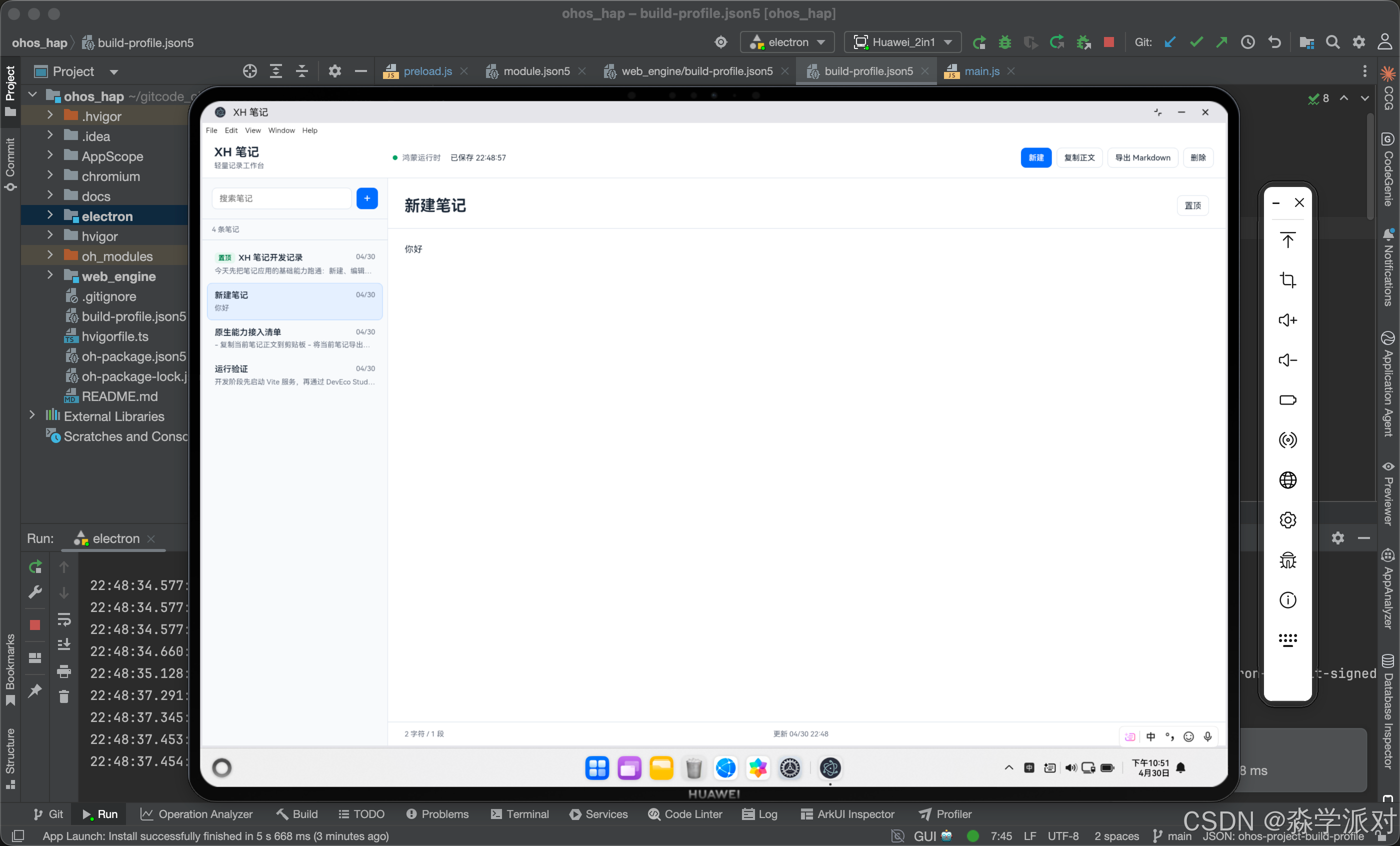Toggle the punctuation mode in IME bar
Screen dimensions: 1400x846
pos(1169,736)
